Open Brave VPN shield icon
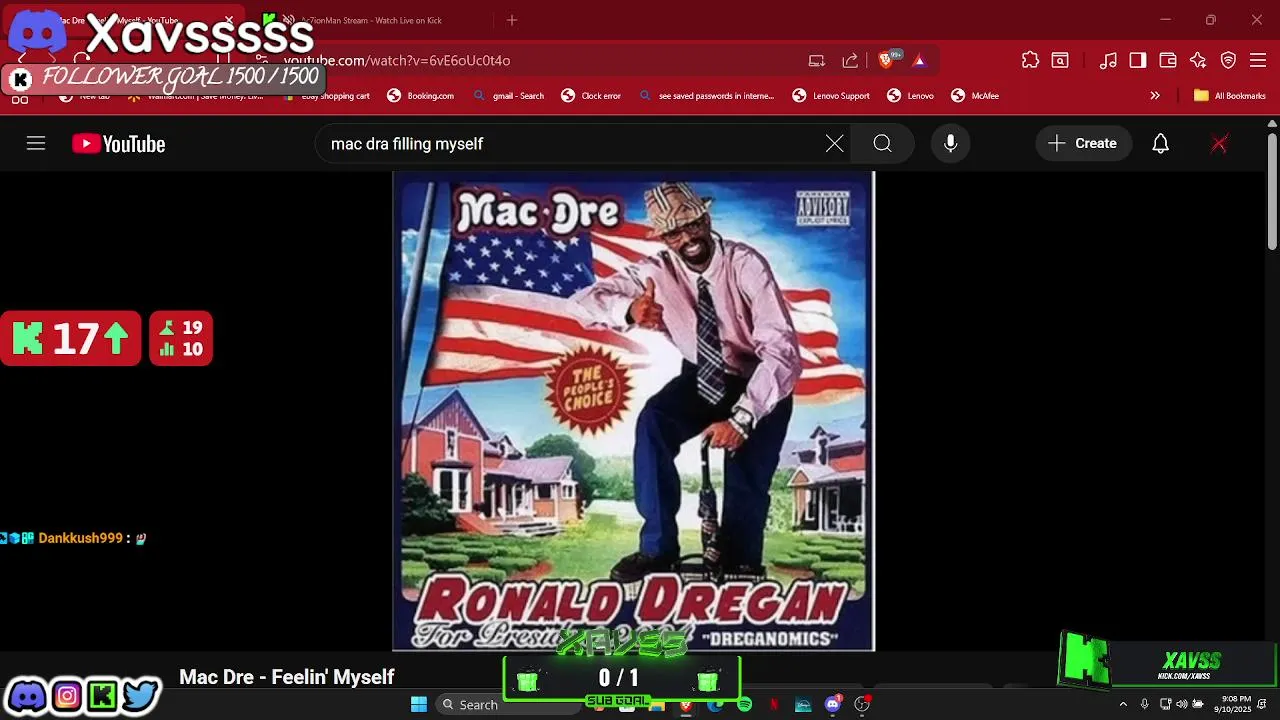 [x=1229, y=60]
